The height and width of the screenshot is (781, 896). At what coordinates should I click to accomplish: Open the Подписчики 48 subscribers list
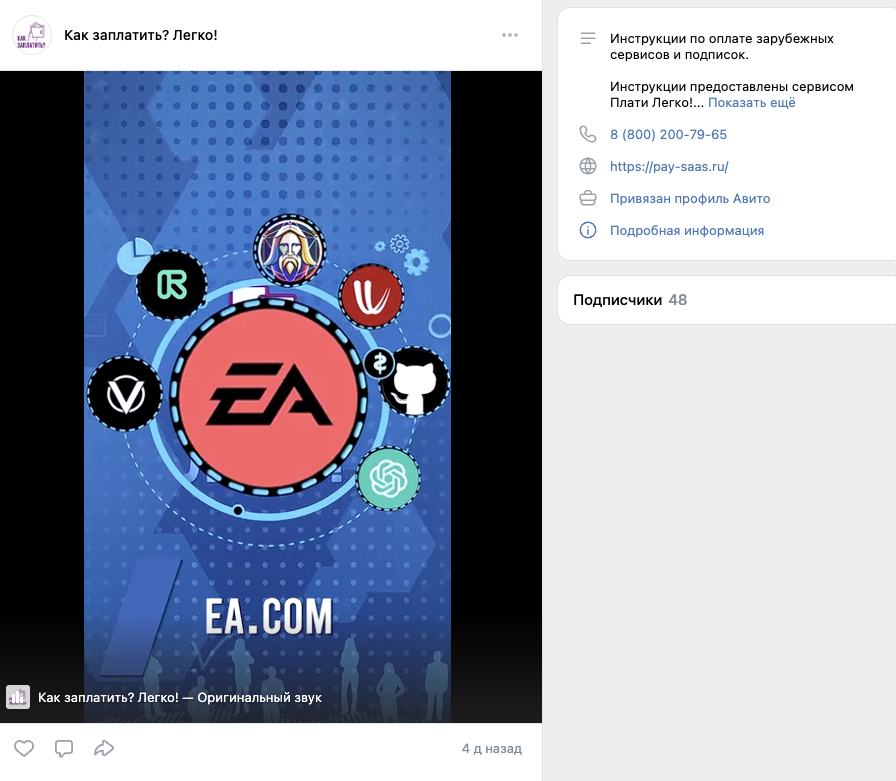click(x=630, y=300)
